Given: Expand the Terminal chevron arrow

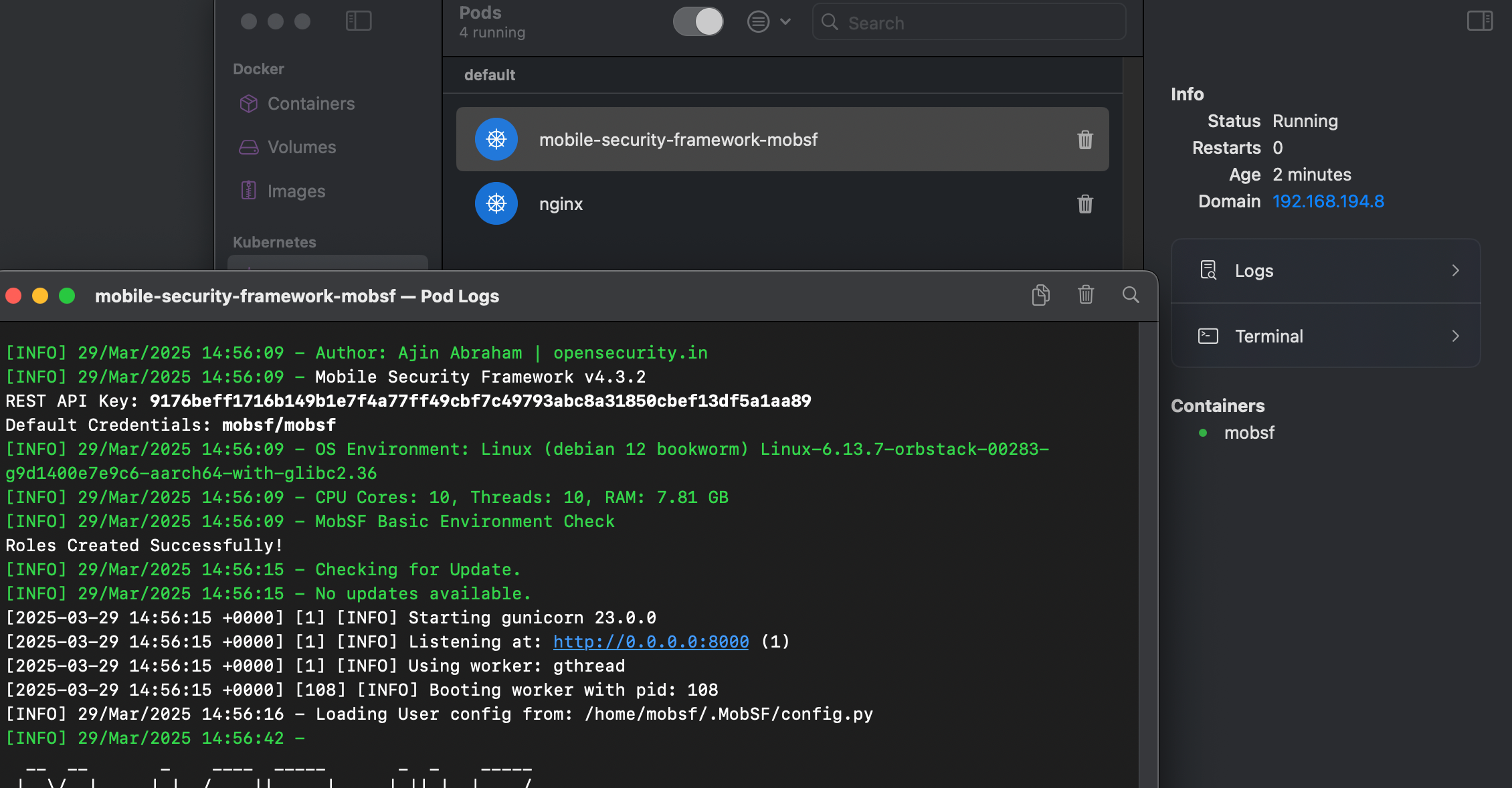Looking at the screenshot, I should pyautogui.click(x=1455, y=336).
